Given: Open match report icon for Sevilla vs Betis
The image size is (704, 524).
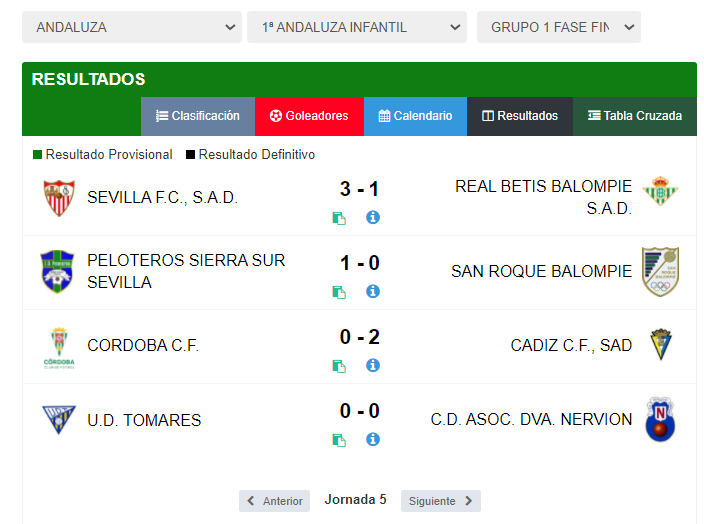Looking at the screenshot, I should (339, 218).
